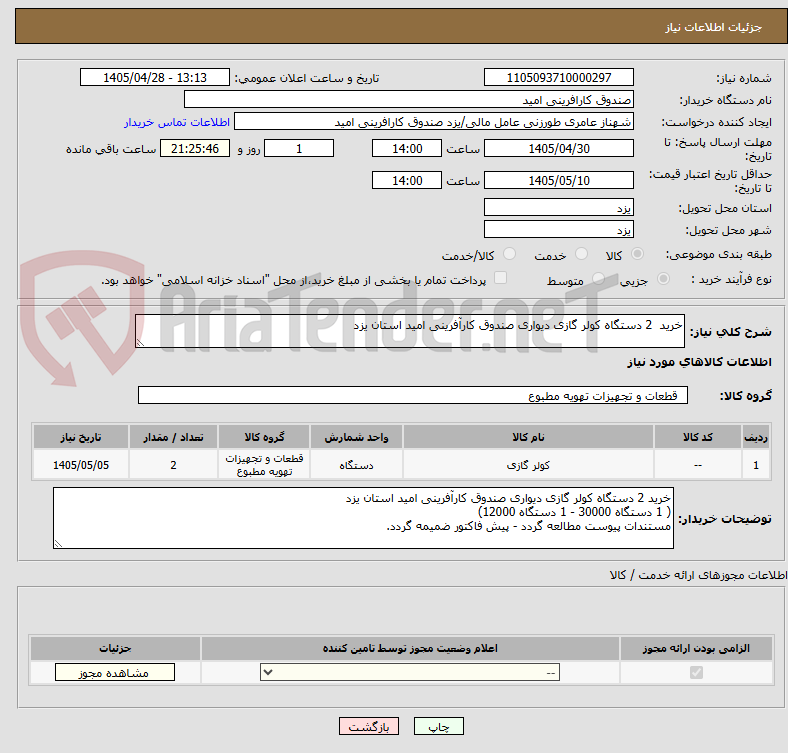Viewport: 788px width, 753px height.
Task: Click the دستگاه unit cell
Action: tap(356, 465)
